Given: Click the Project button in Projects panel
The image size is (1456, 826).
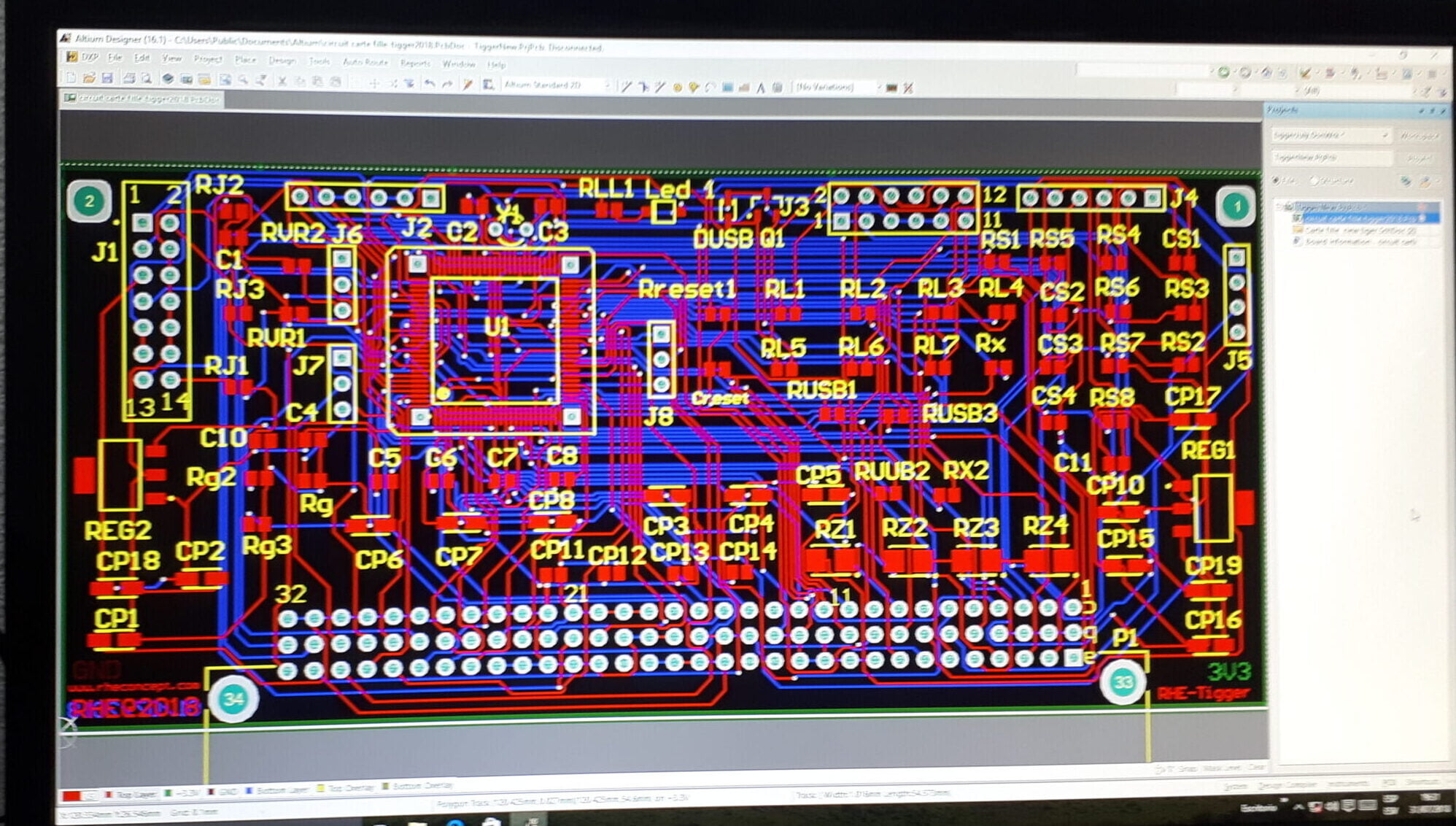Looking at the screenshot, I should coord(1421,158).
